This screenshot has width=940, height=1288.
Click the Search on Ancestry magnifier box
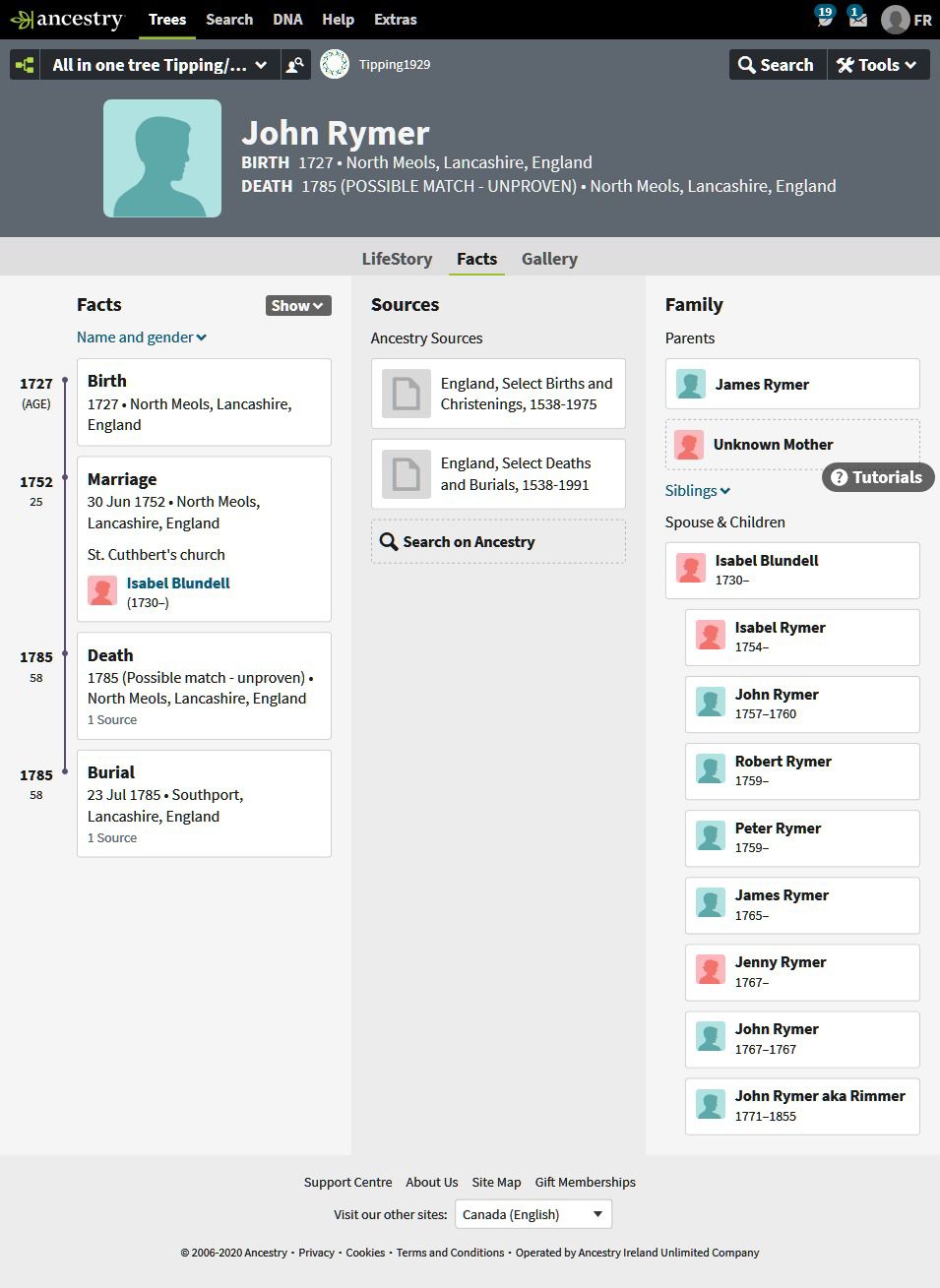point(498,541)
